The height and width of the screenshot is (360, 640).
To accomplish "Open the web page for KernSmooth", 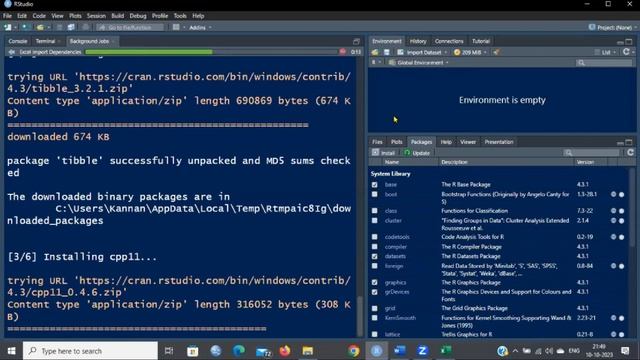I will [613, 318].
